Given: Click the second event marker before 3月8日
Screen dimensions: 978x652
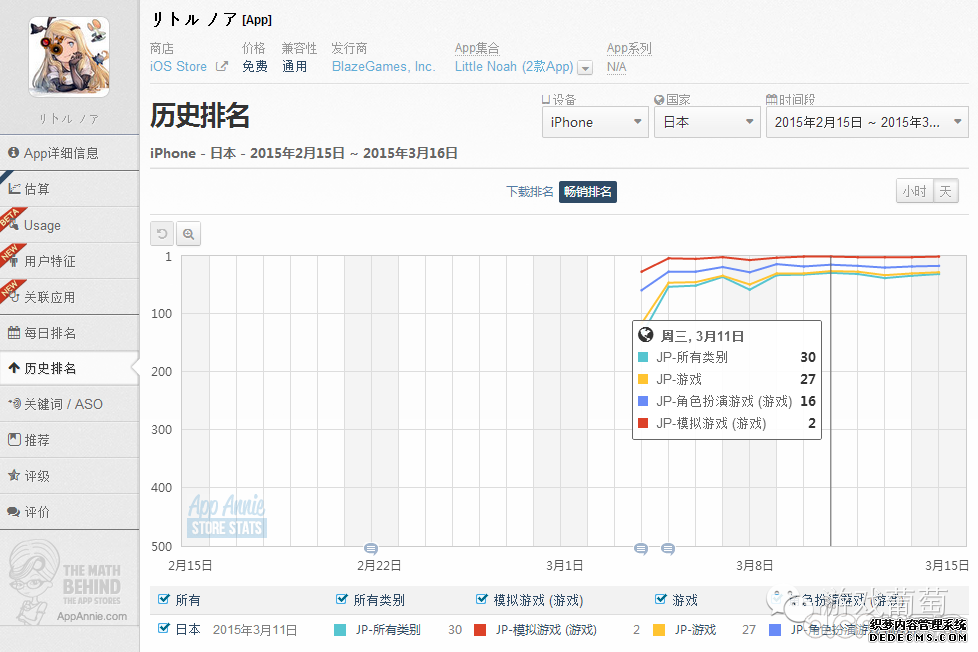Looking at the screenshot, I should [668, 549].
